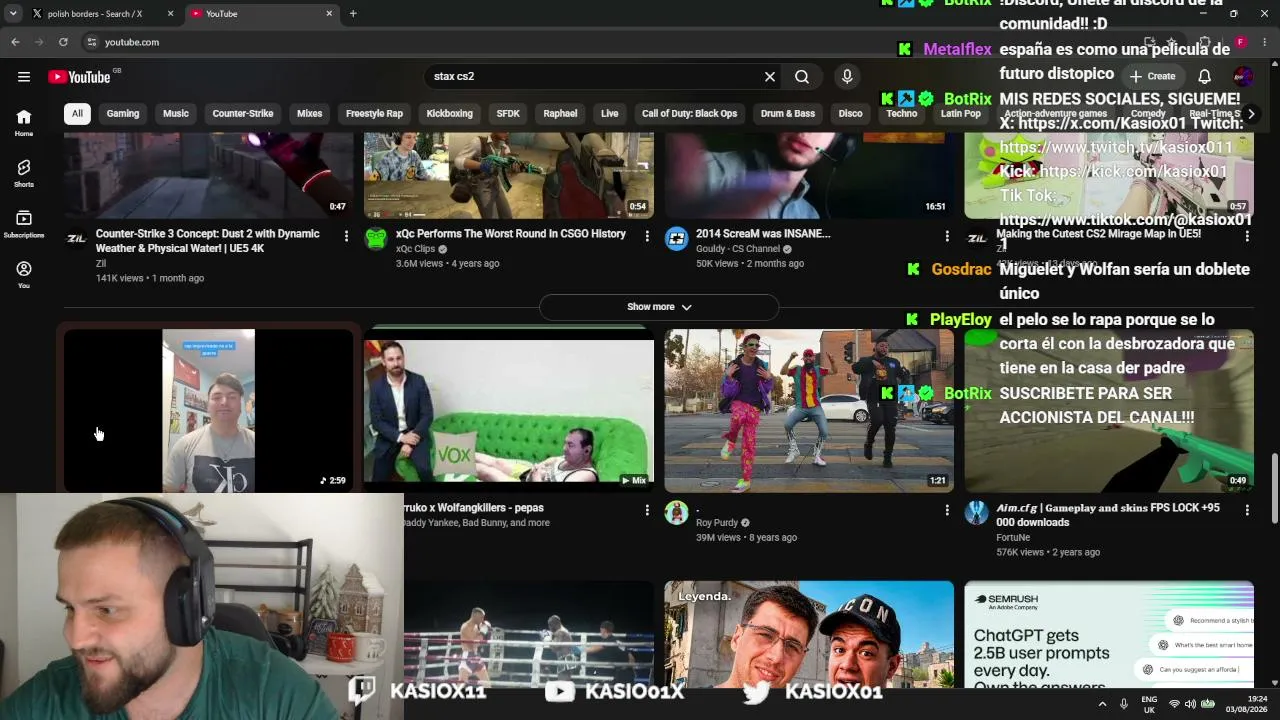Viewport: 1280px width, 720px height.
Task: Open options for Dust 2 Concept video
Action: (x=346, y=236)
